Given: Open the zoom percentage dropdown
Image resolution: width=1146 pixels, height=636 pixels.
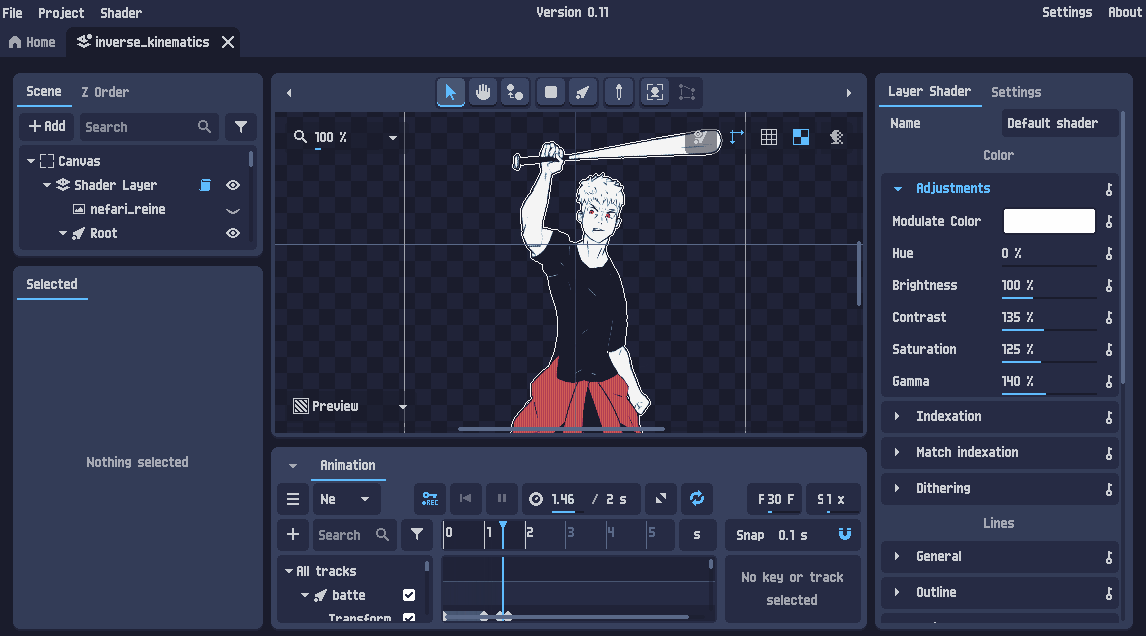Looking at the screenshot, I should coord(393,138).
